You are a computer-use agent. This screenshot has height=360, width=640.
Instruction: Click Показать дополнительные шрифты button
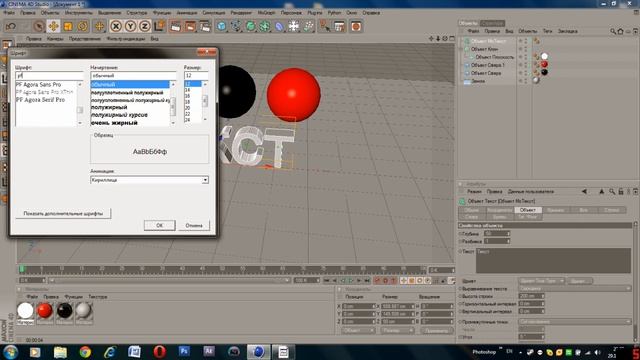click(63, 213)
